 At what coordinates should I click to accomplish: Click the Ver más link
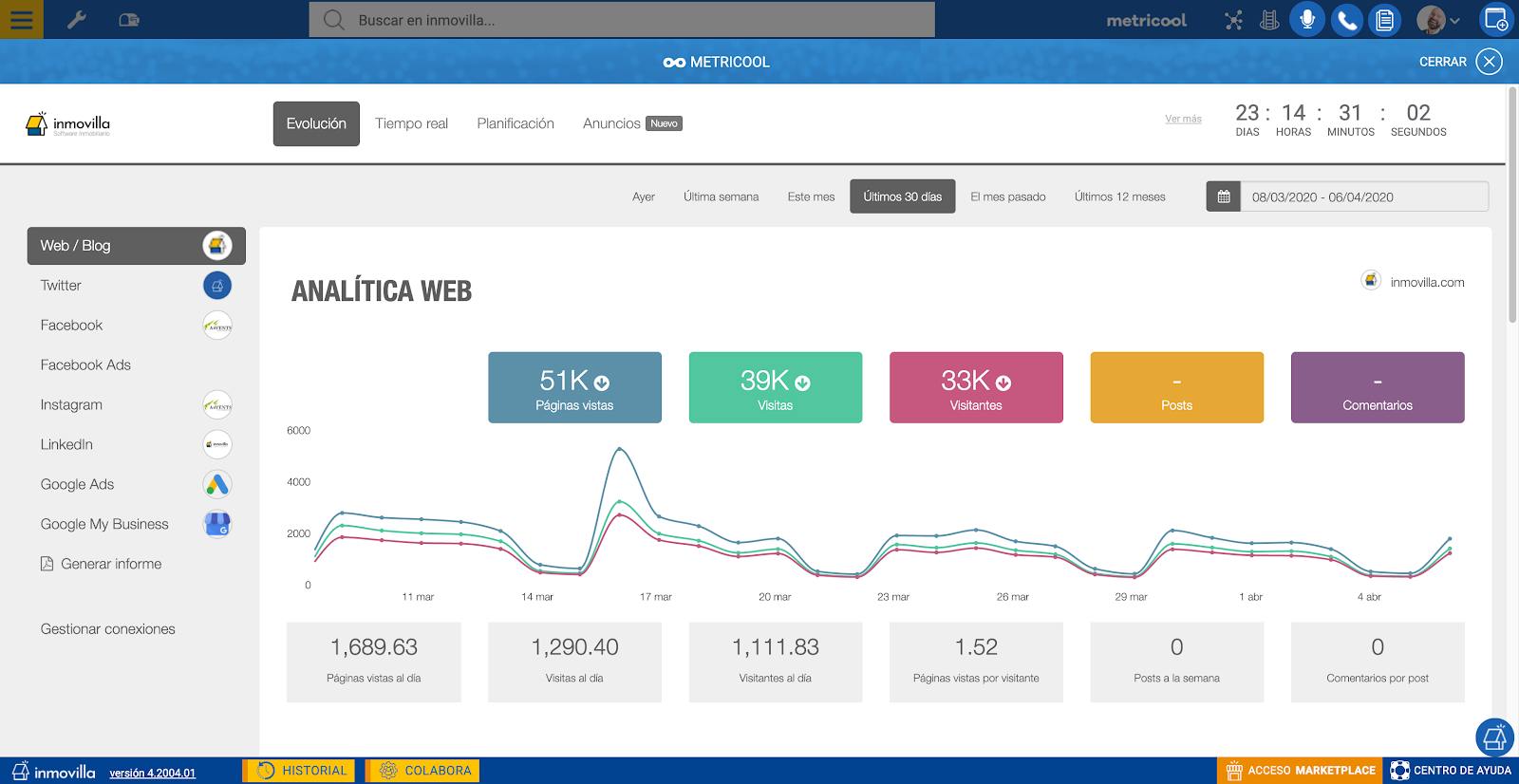pos(1184,119)
